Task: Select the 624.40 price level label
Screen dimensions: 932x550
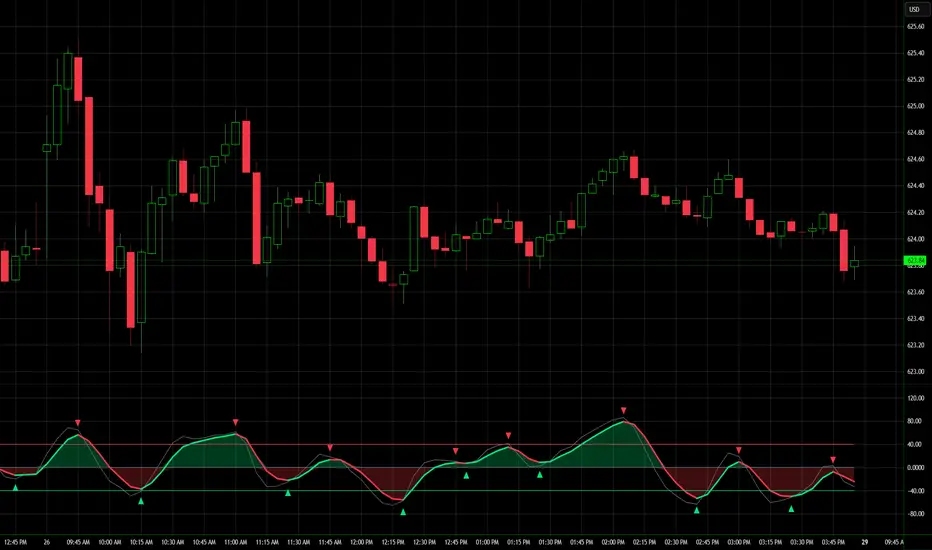Action: pos(915,186)
